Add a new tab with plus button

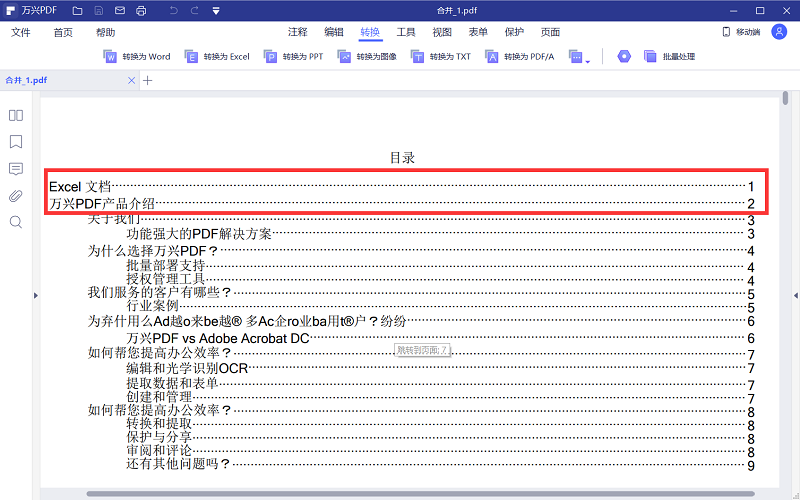click(x=148, y=81)
